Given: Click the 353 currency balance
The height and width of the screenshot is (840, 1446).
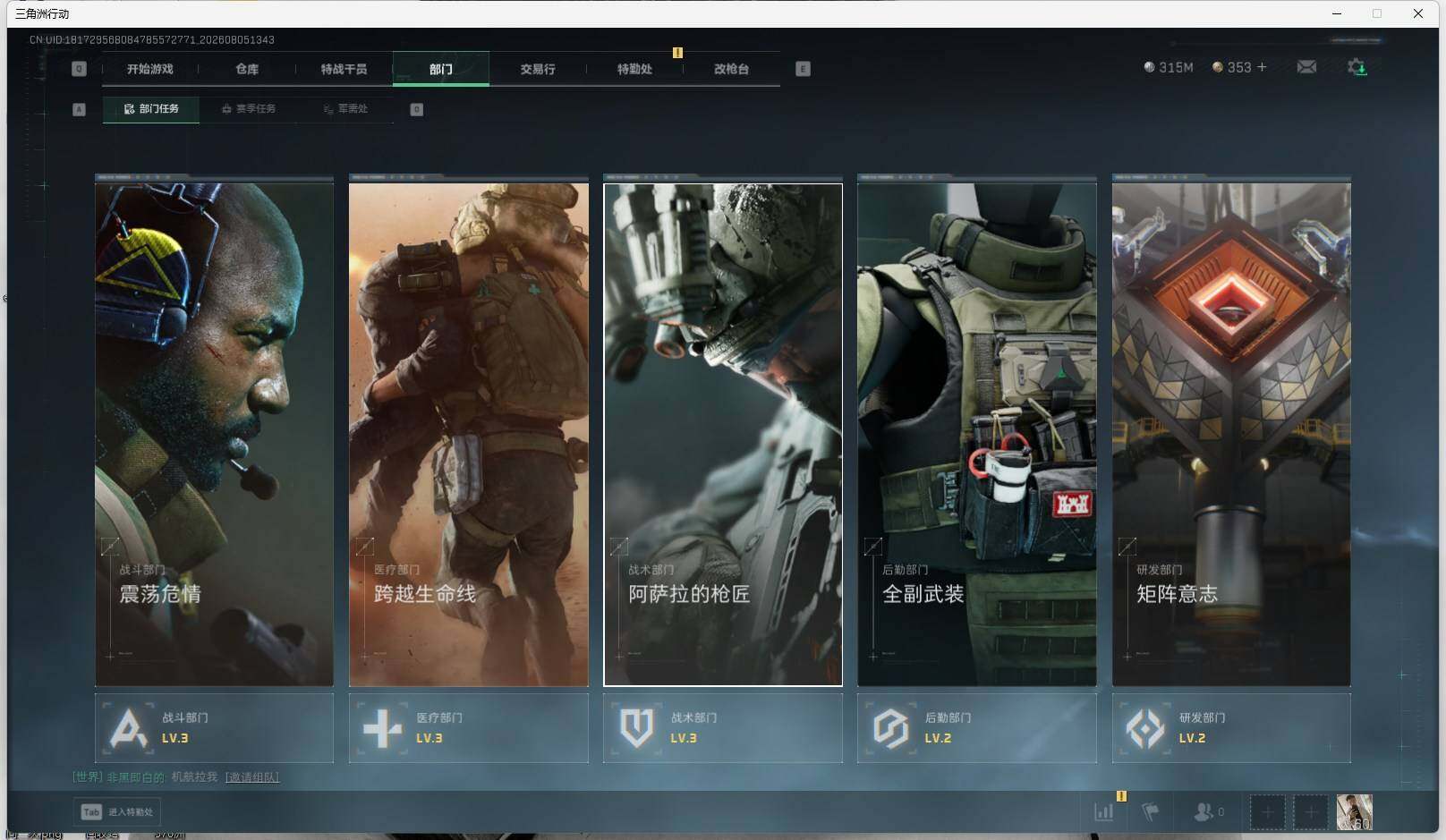Looking at the screenshot, I should [x=1232, y=67].
